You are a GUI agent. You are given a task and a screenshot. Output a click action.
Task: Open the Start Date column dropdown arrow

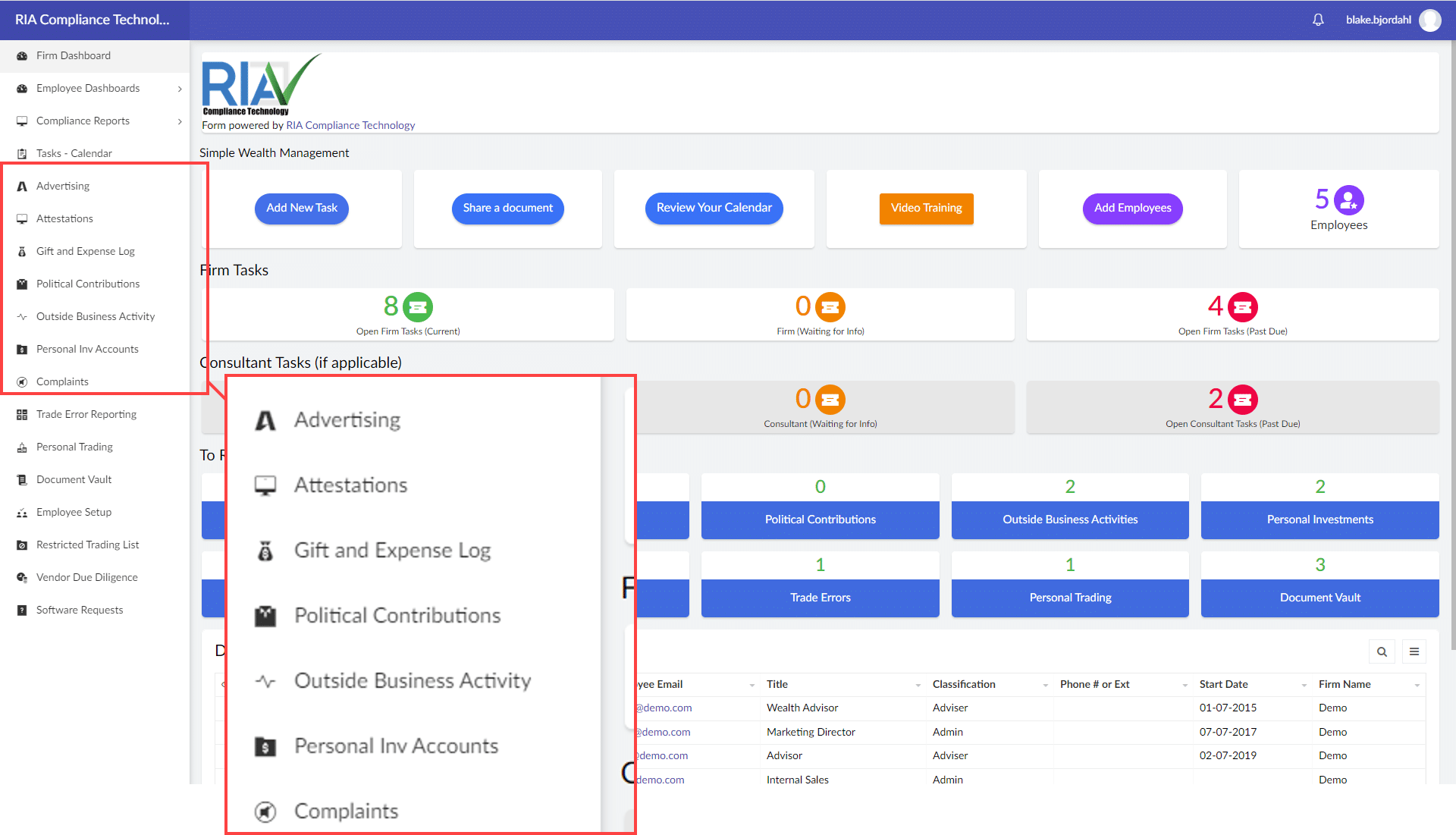1304,685
